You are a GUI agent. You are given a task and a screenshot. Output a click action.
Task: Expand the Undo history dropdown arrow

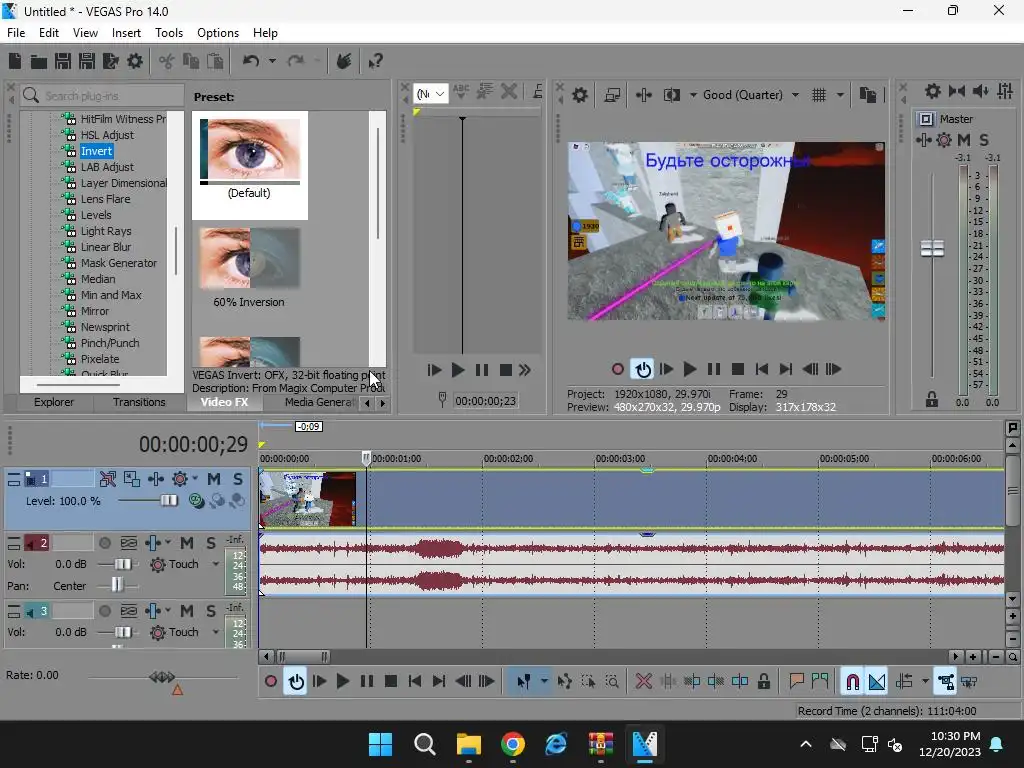272,61
